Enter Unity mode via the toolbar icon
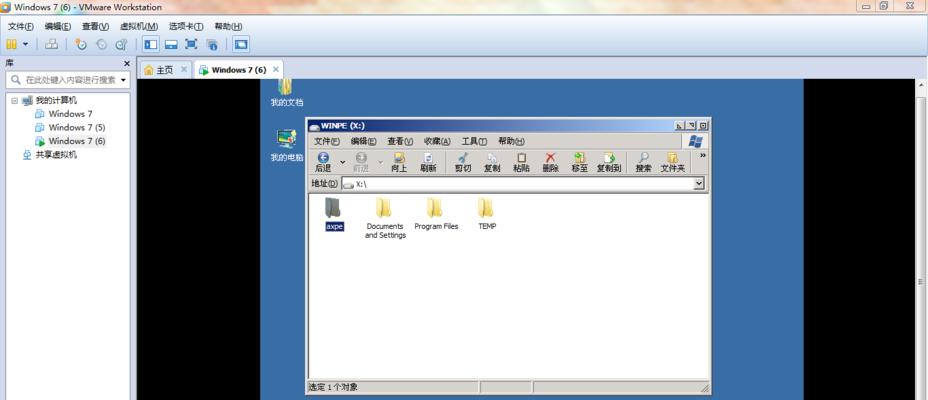The height and width of the screenshot is (400, 928). point(212,44)
